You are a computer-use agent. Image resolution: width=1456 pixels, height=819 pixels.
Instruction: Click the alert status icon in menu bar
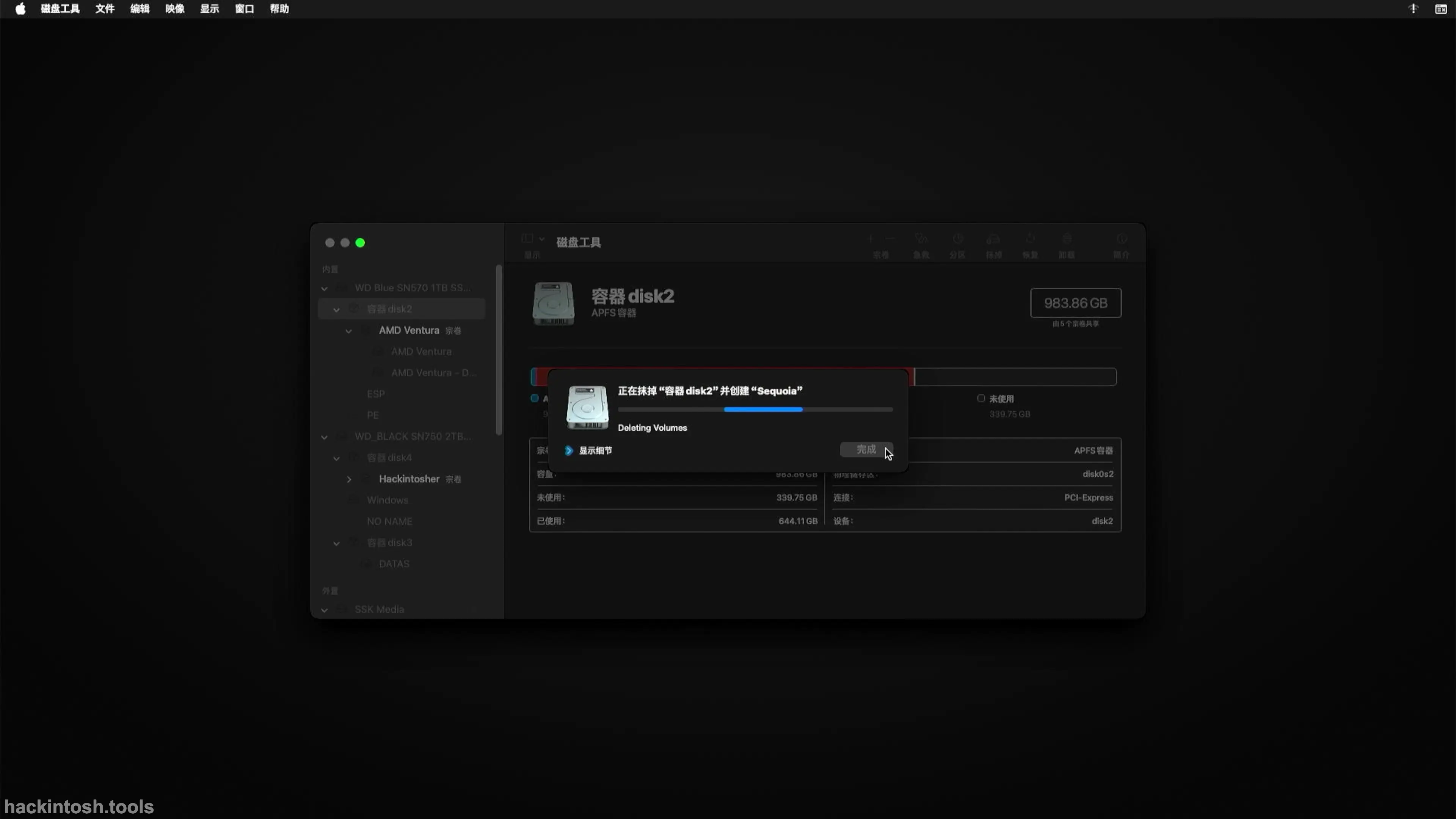(x=1413, y=8)
